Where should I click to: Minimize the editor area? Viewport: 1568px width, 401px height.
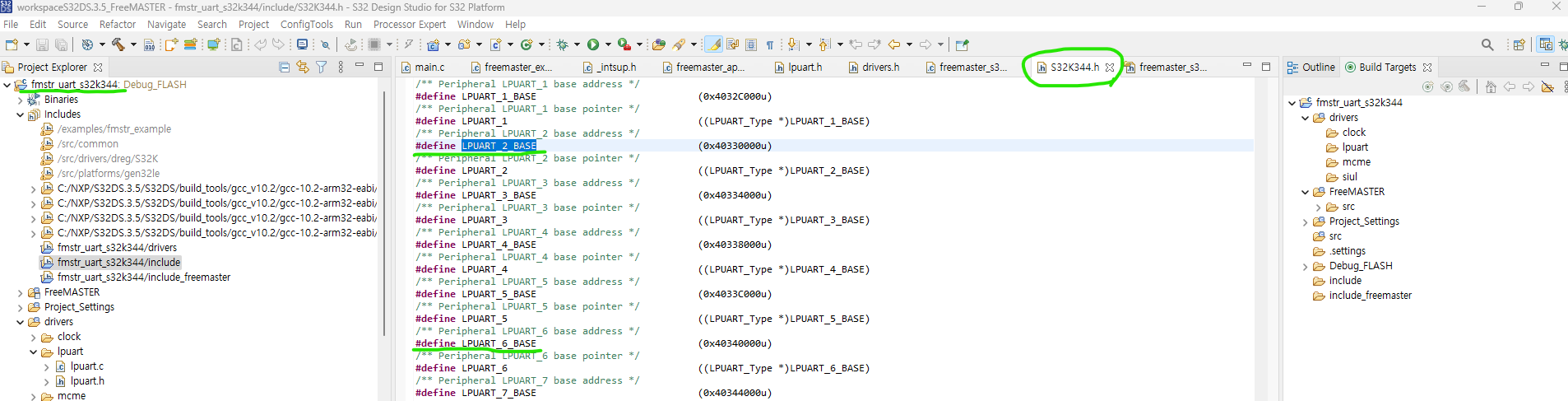coord(1246,66)
